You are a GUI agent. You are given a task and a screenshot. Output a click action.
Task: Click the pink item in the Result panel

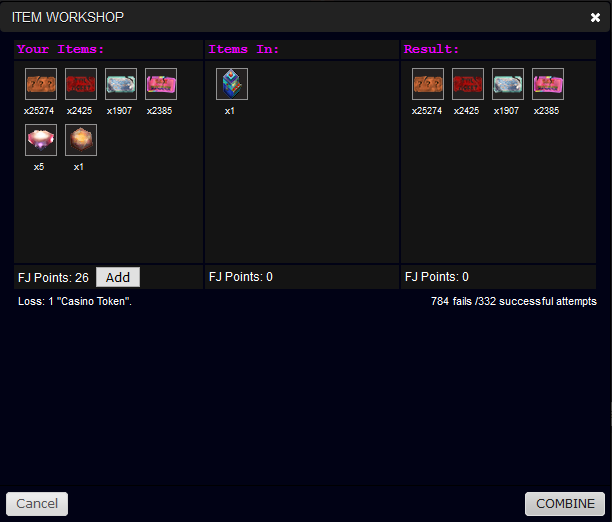(548, 84)
